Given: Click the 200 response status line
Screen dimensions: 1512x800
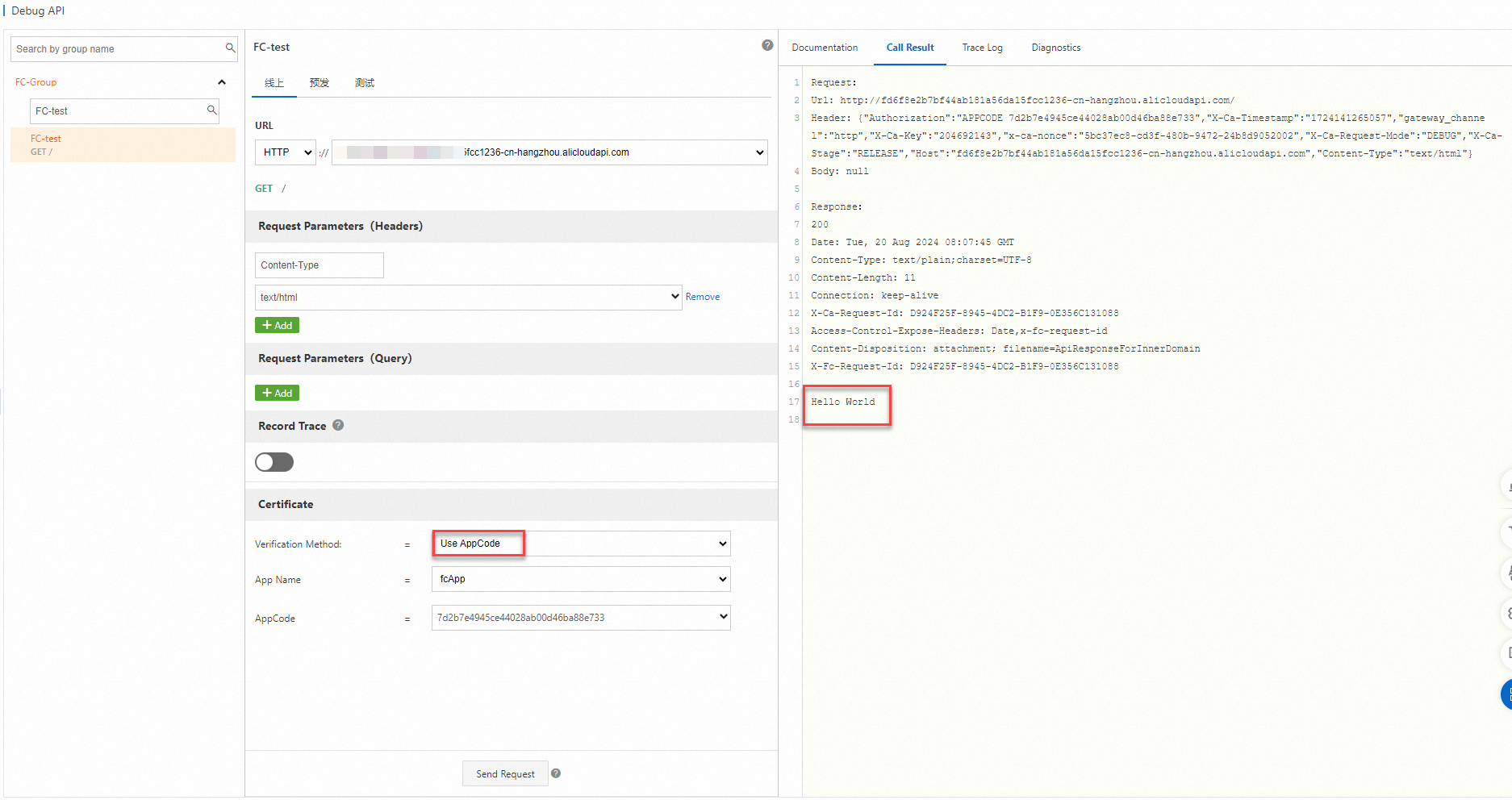Looking at the screenshot, I should pos(820,224).
